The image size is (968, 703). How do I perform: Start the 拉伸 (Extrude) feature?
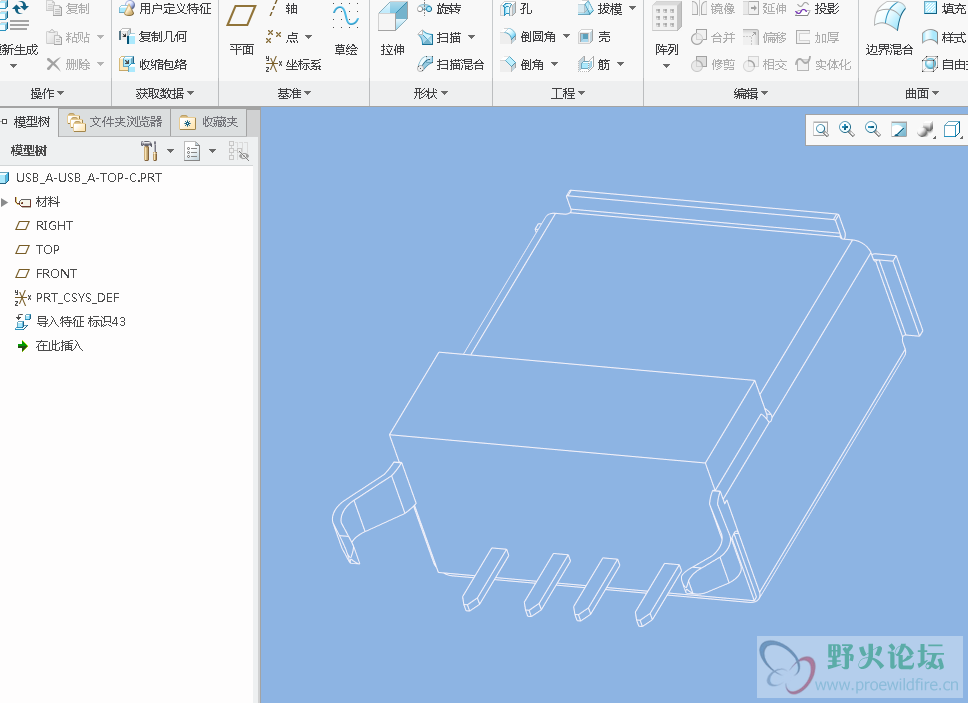point(393,30)
